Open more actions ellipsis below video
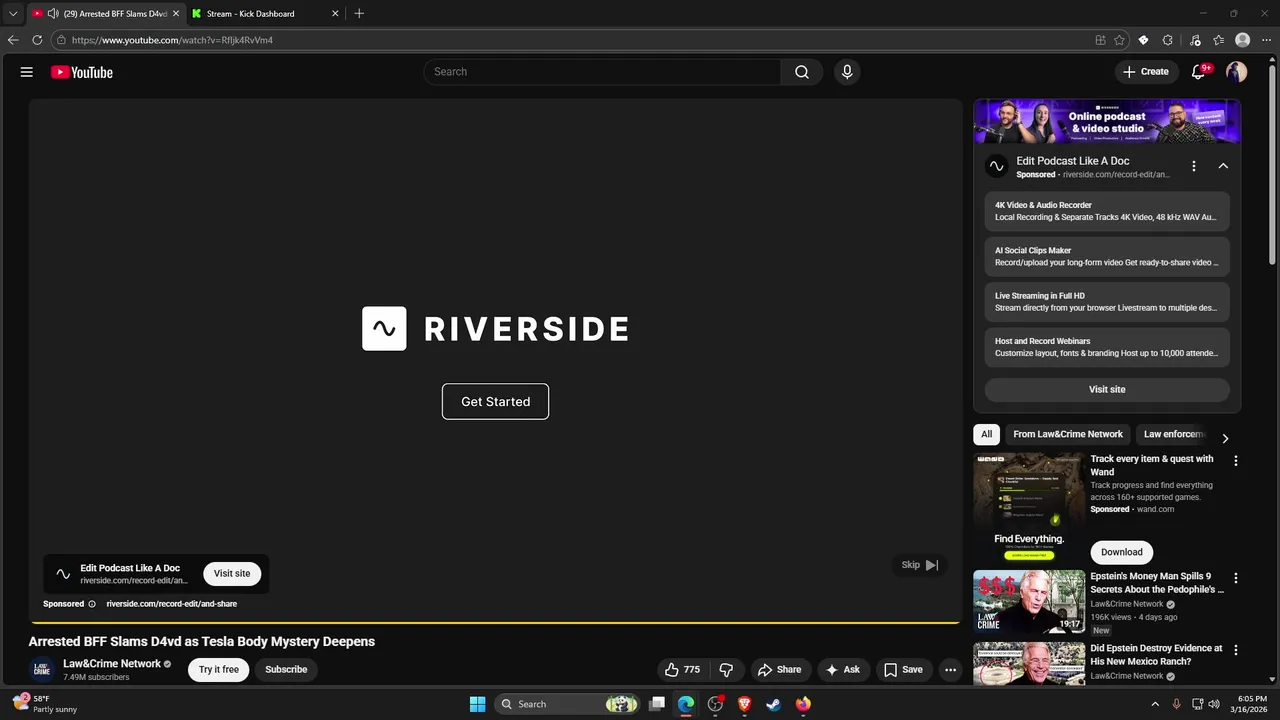1280x720 pixels. pyautogui.click(x=951, y=670)
